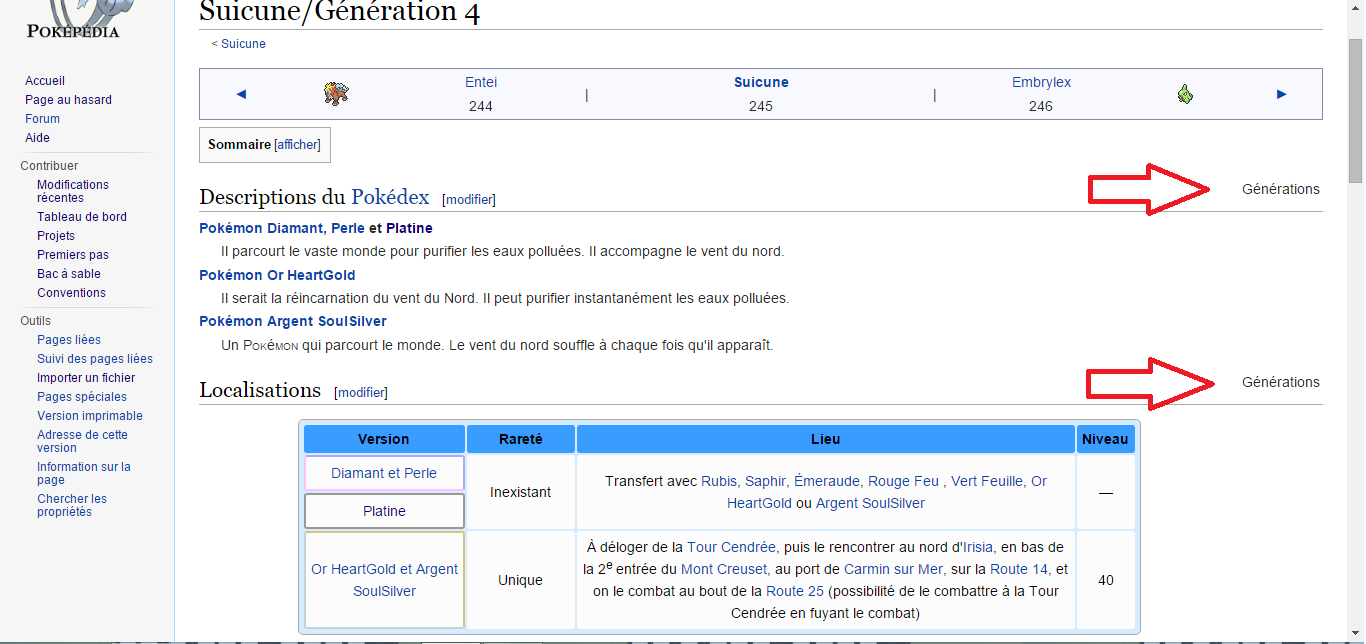This screenshot has width=1366, height=644.
Task: Open the Rubis link in table
Action: pos(720,481)
